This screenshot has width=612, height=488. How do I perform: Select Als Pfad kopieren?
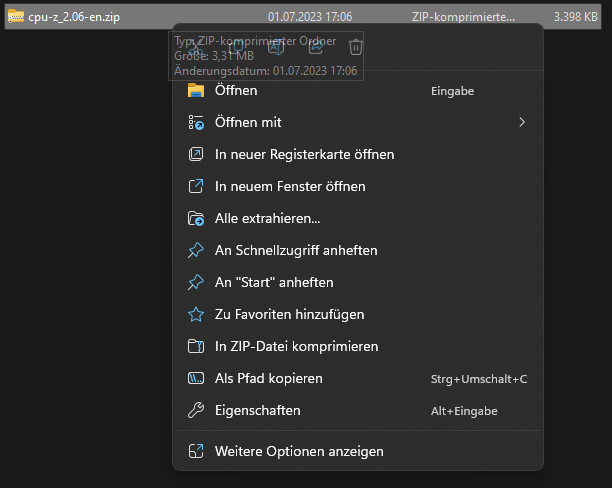(268, 378)
